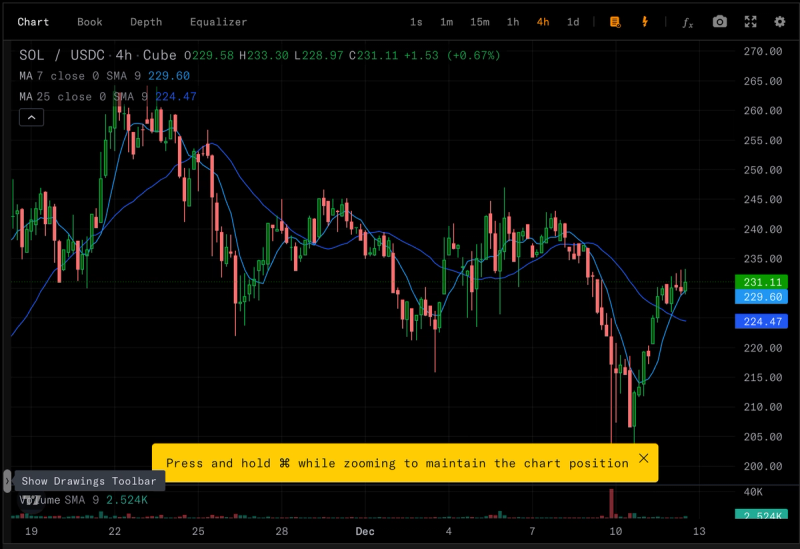Click the blue 224.47 MA label
Viewport: 800px width, 549px height.
(x=761, y=321)
